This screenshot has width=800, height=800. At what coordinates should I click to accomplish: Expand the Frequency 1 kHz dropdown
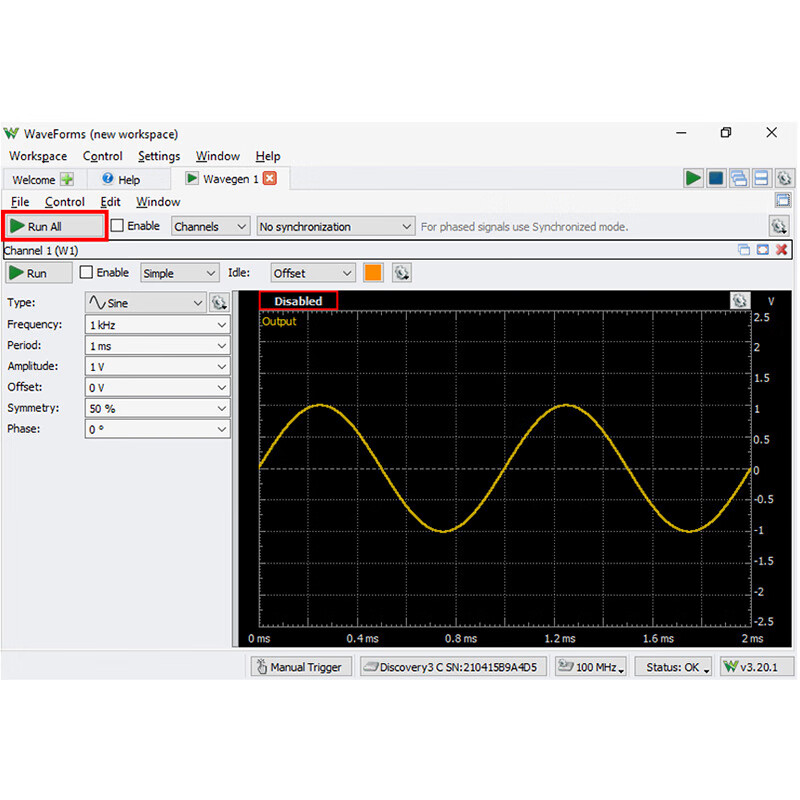(158, 324)
